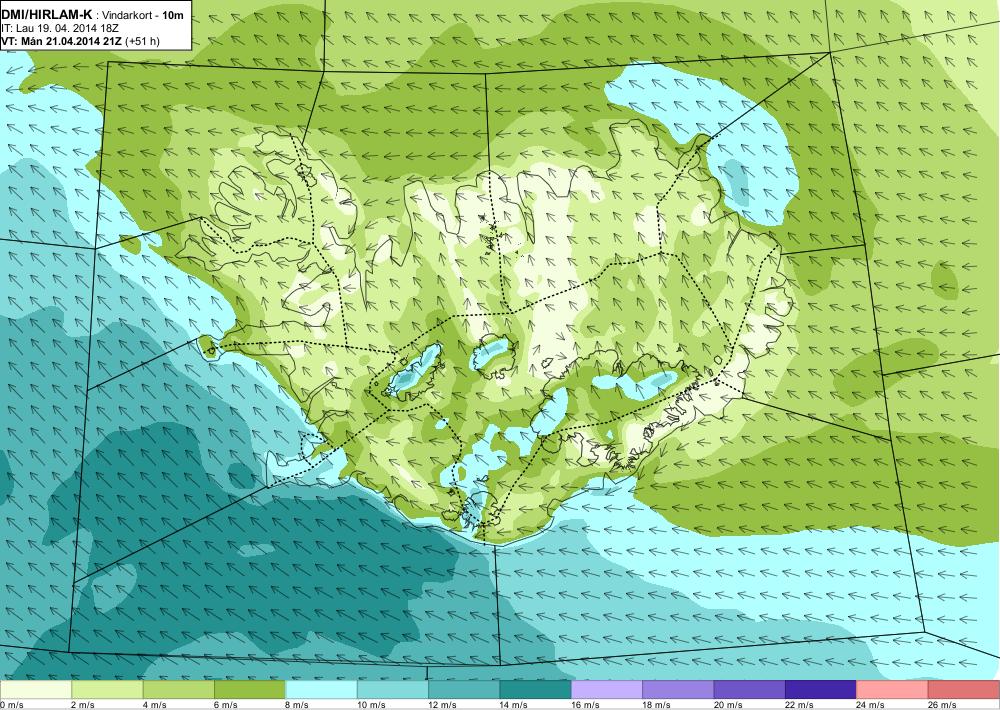Click the '20 m/s' legend label
The height and width of the screenshot is (710, 1000).
coord(728,705)
